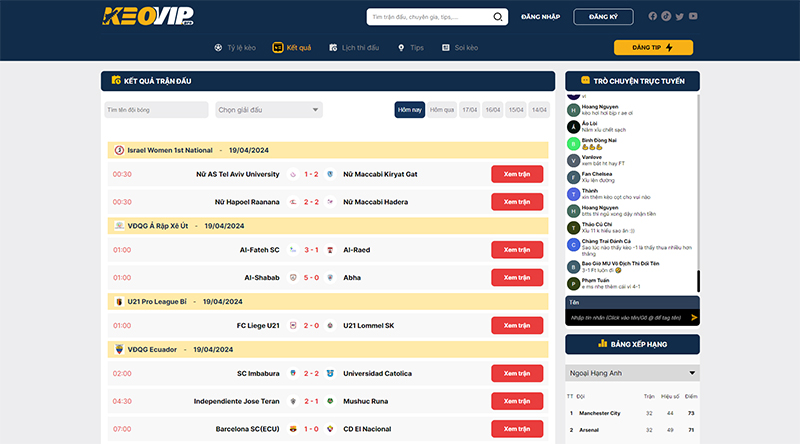
Task: Open the Tips menu item
Action: (x=411, y=47)
